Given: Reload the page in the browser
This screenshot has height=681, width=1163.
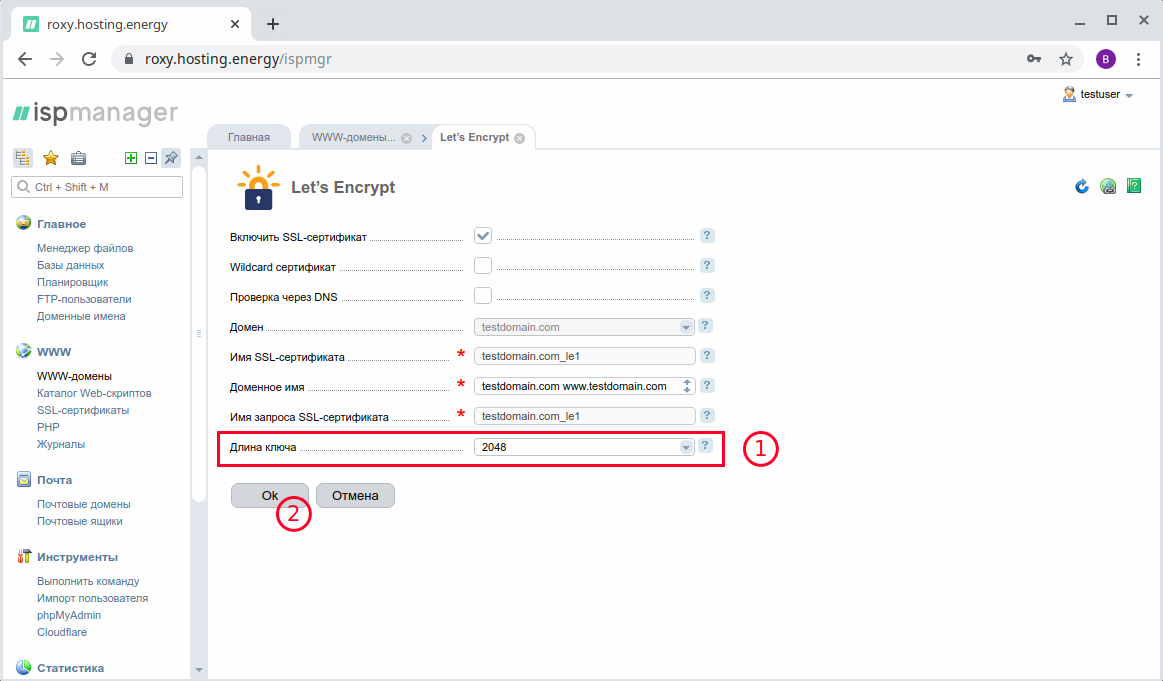Looking at the screenshot, I should click(89, 59).
